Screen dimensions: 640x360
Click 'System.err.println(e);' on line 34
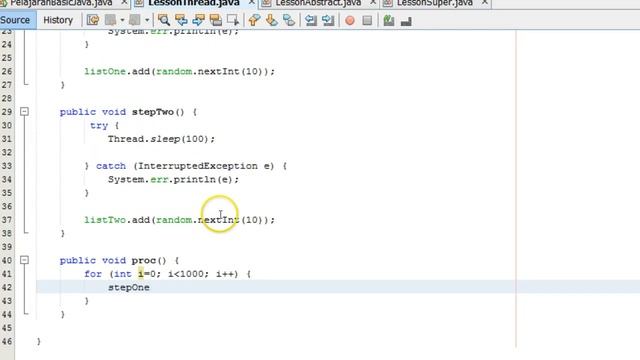(x=173, y=179)
